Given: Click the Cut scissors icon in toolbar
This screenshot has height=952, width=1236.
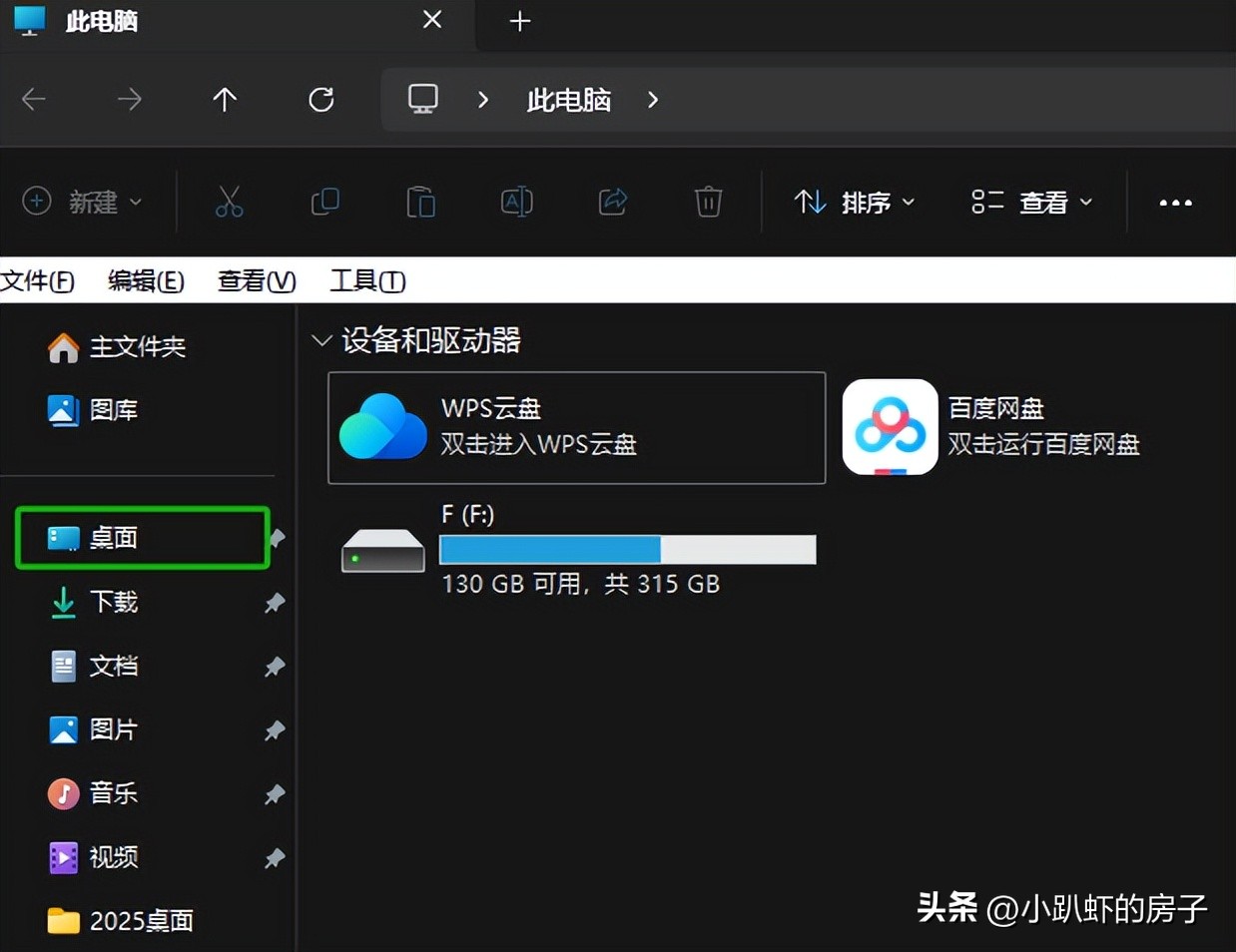Looking at the screenshot, I should click(230, 203).
